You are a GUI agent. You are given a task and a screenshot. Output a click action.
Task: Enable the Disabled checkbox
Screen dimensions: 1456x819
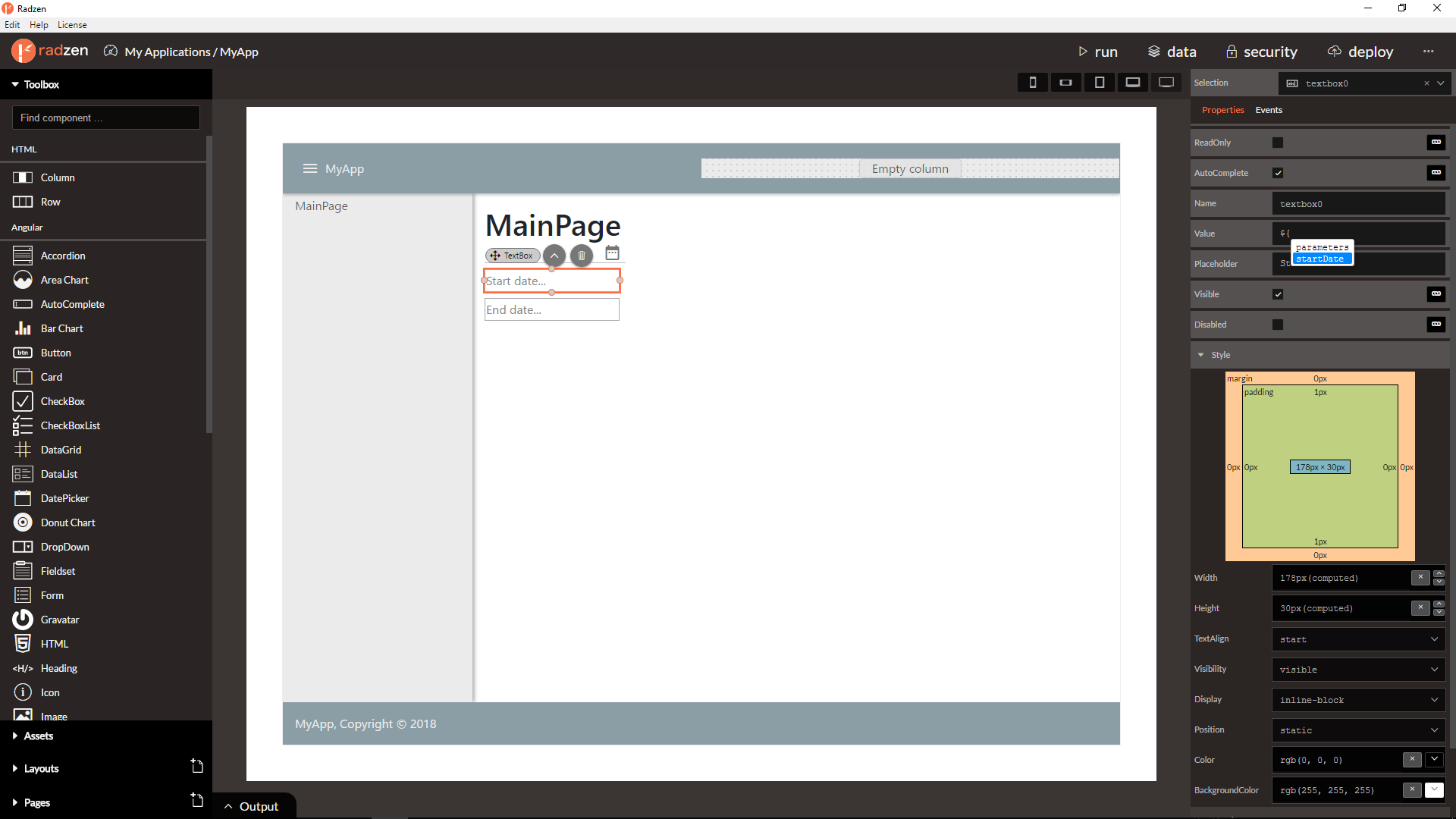click(x=1278, y=325)
